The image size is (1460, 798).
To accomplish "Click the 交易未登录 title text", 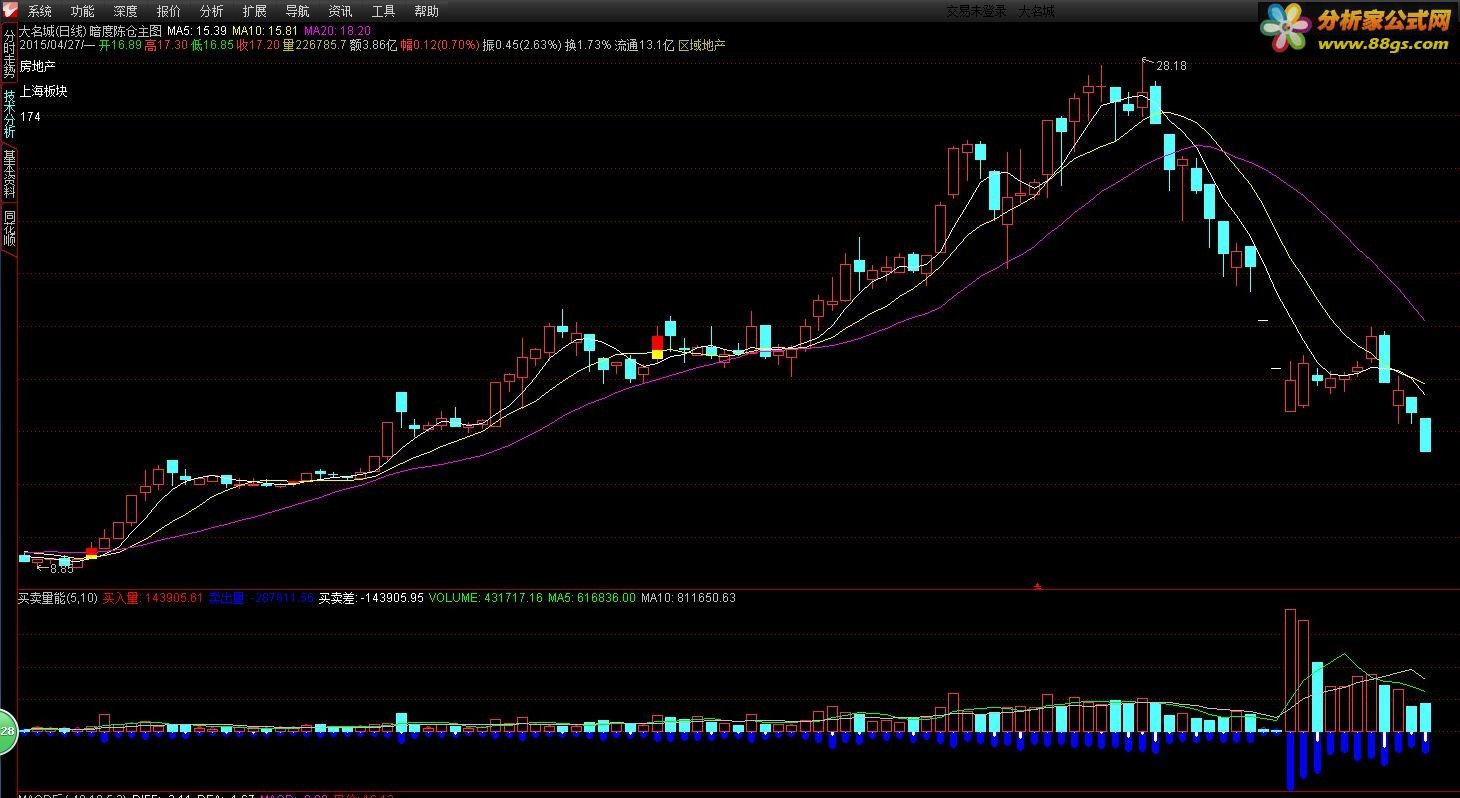I will (976, 11).
